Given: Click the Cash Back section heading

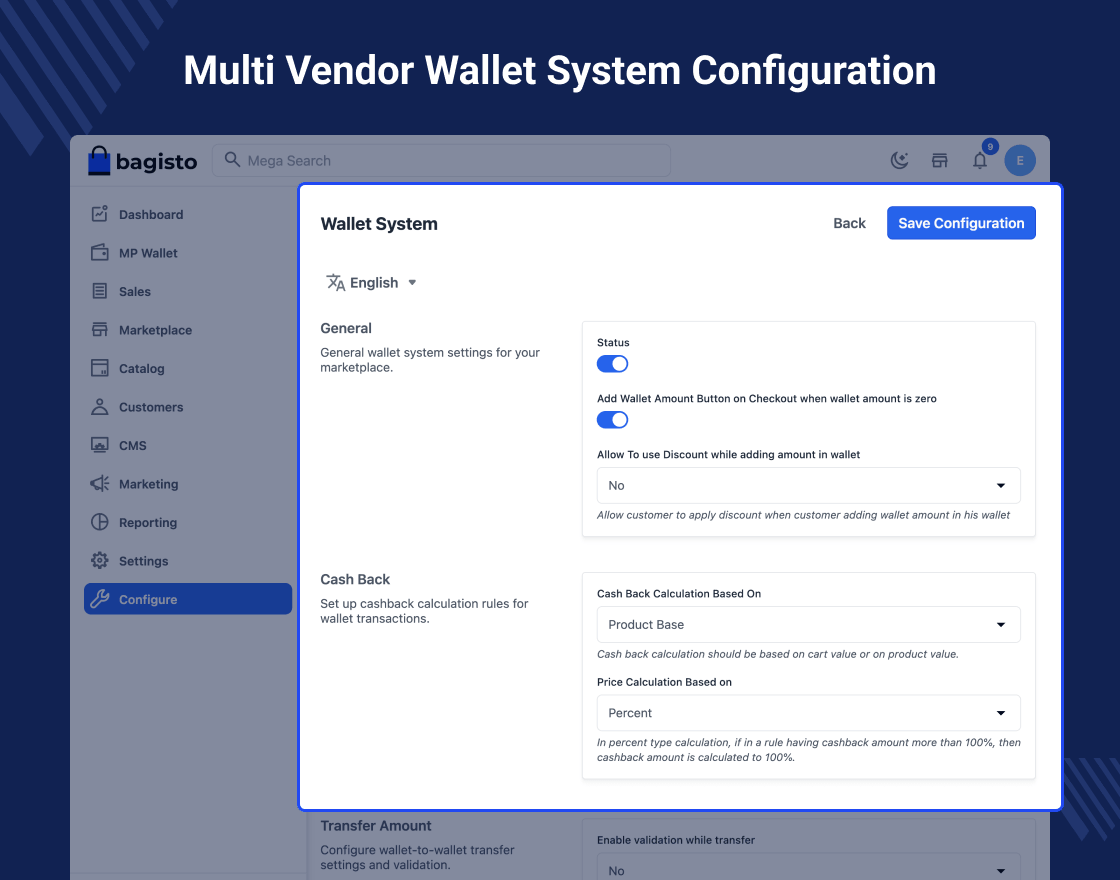Looking at the screenshot, I should click(355, 579).
